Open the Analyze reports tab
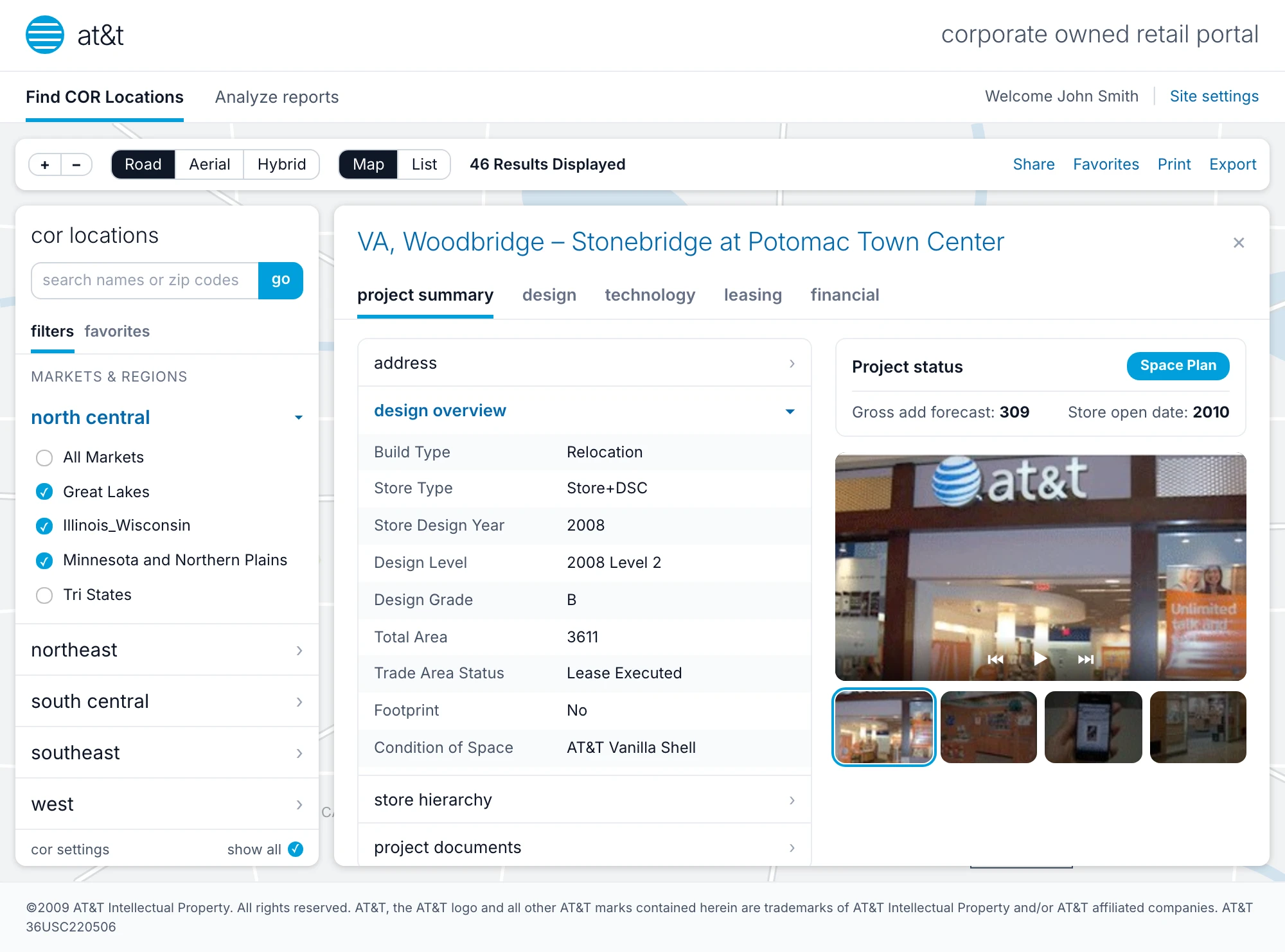Image resolution: width=1285 pixels, height=952 pixels. 277,97
